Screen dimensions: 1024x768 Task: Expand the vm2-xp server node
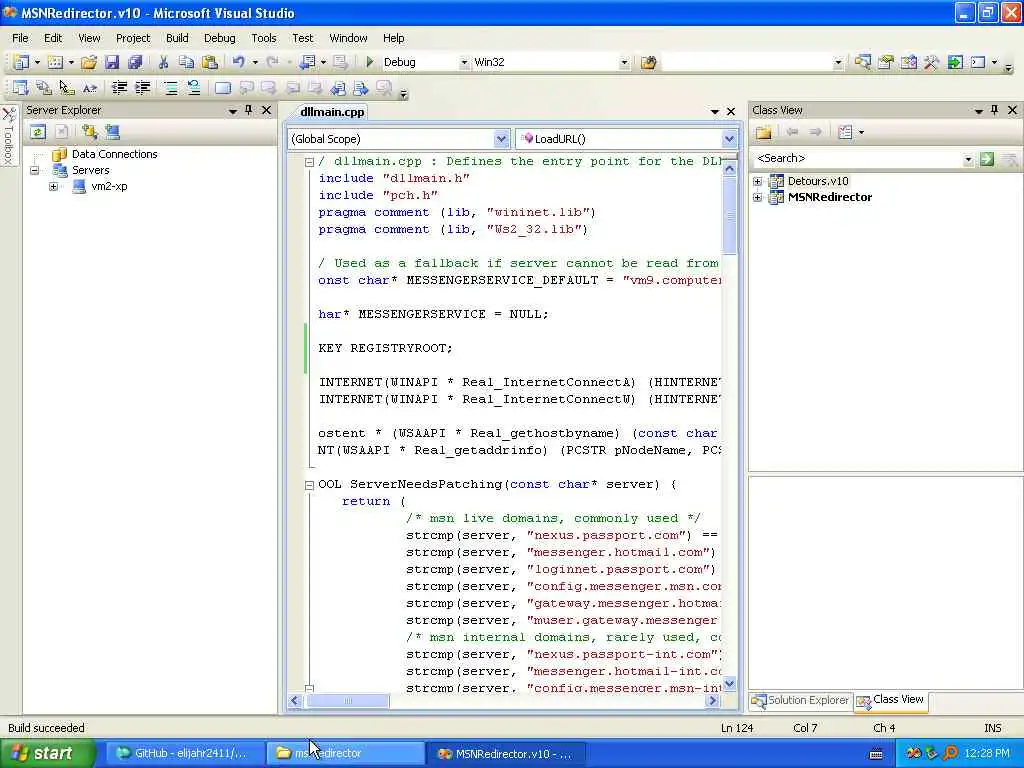(x=54, y=186)
